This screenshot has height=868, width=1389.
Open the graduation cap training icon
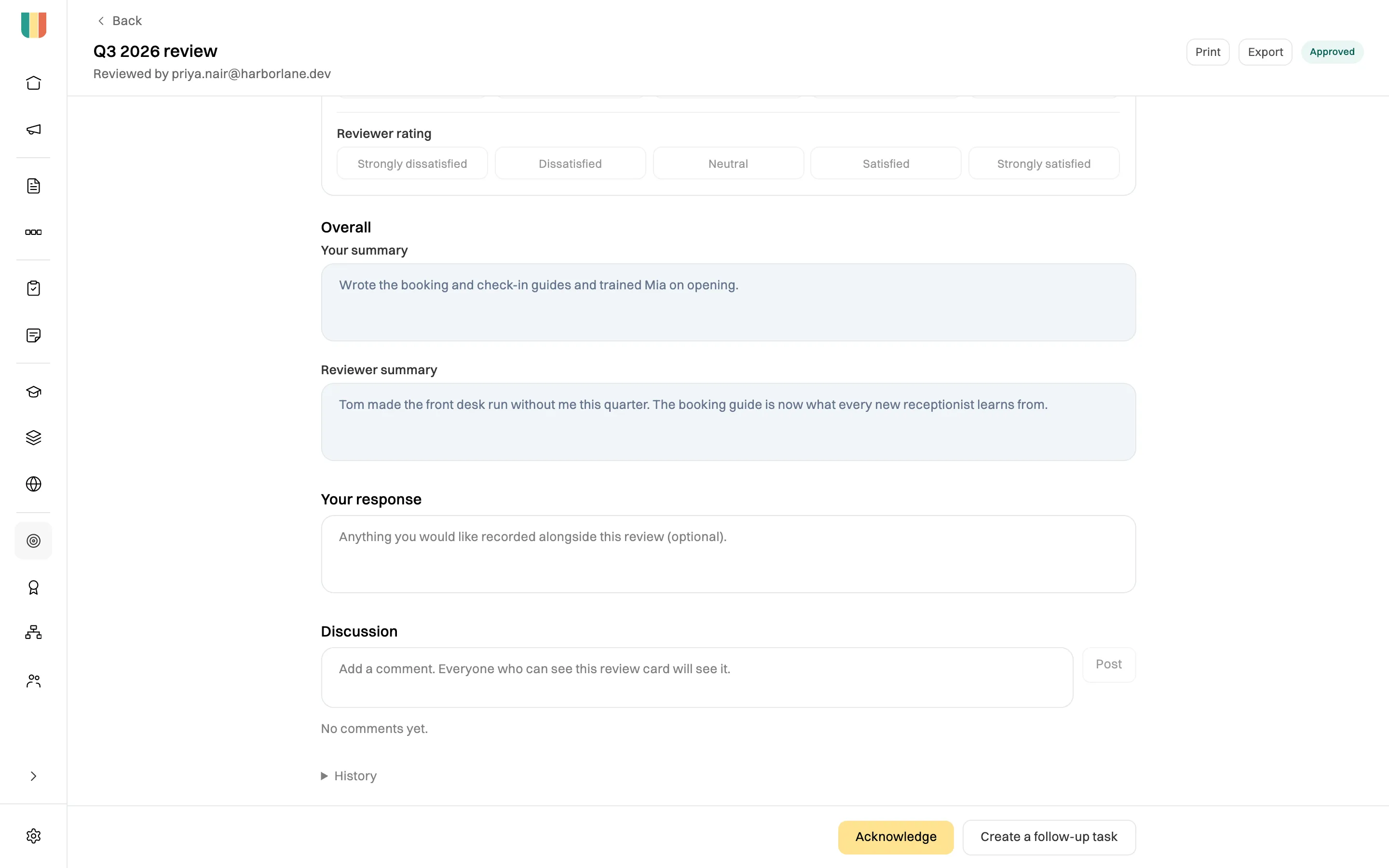[x=33, y=392]
